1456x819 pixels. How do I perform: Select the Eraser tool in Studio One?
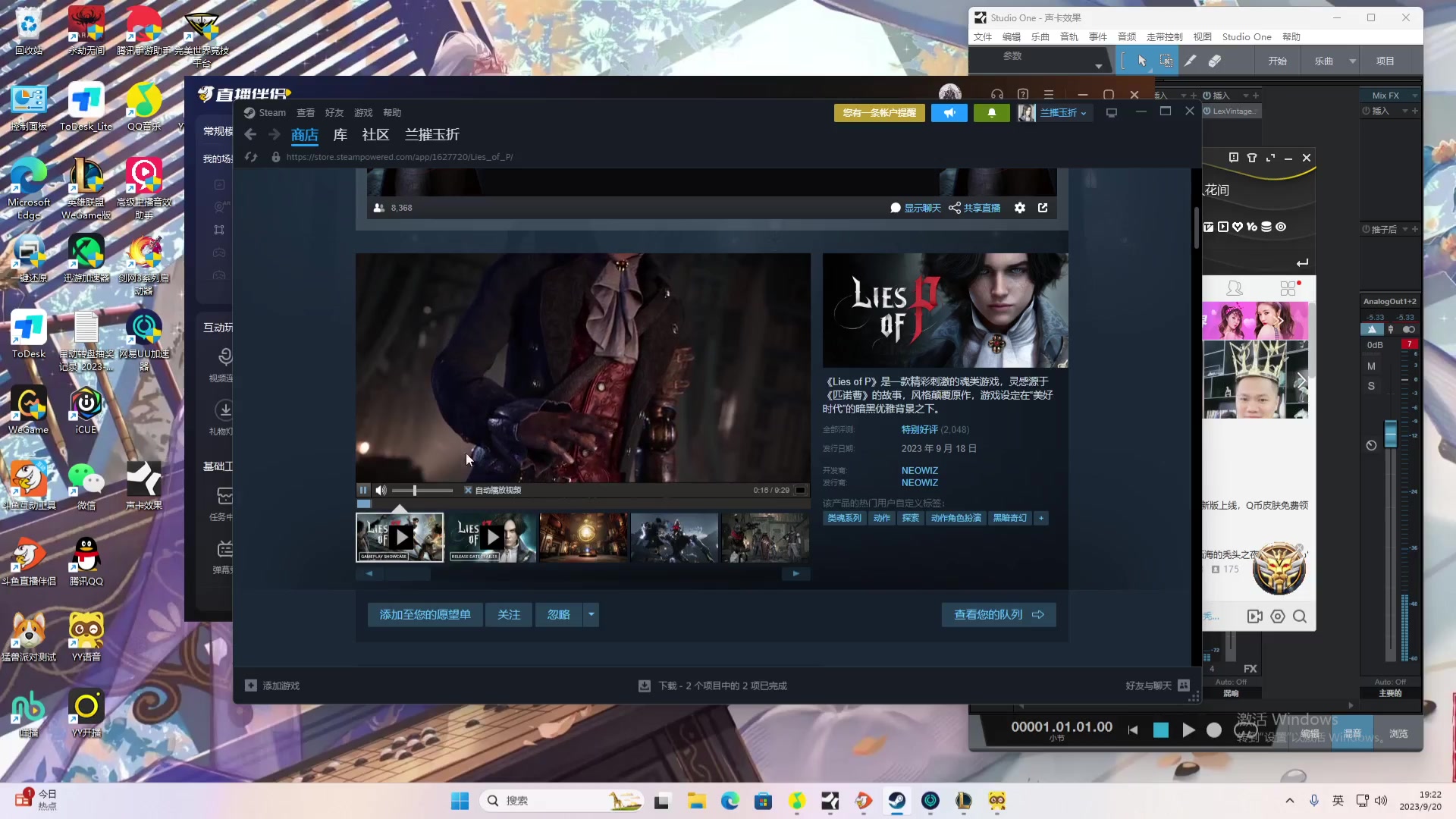tap(1215, 61)
